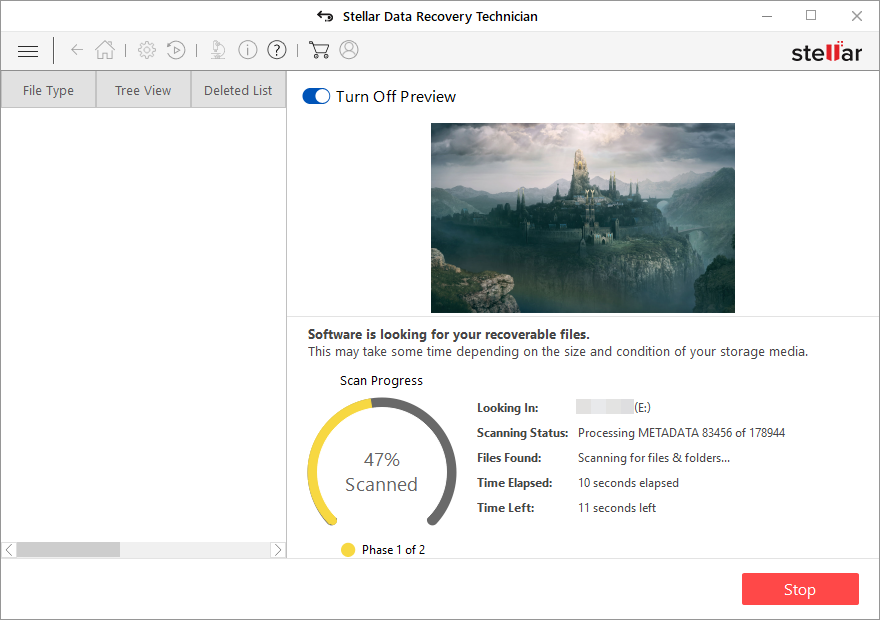Maximize the window
The image size is (880, 620).
coord(811,16)
